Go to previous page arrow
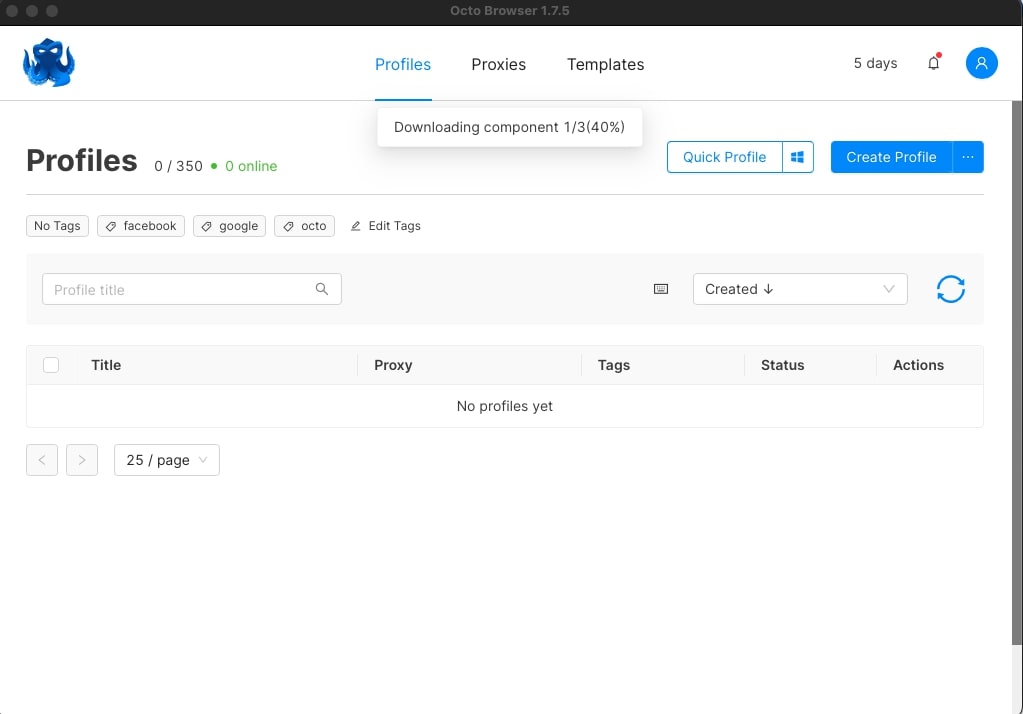 (x=42, y=460)
